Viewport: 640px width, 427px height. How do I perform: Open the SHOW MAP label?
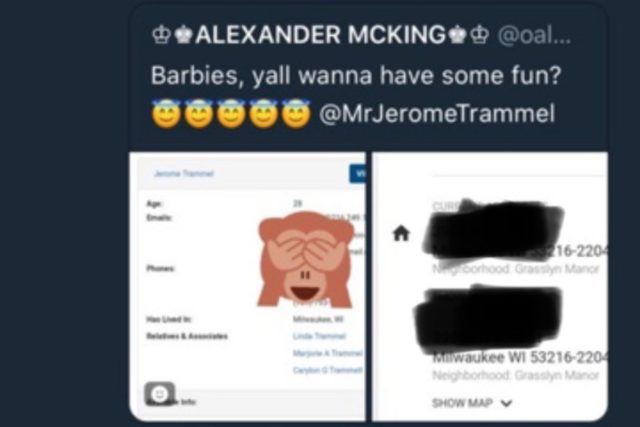click(462, 403)
